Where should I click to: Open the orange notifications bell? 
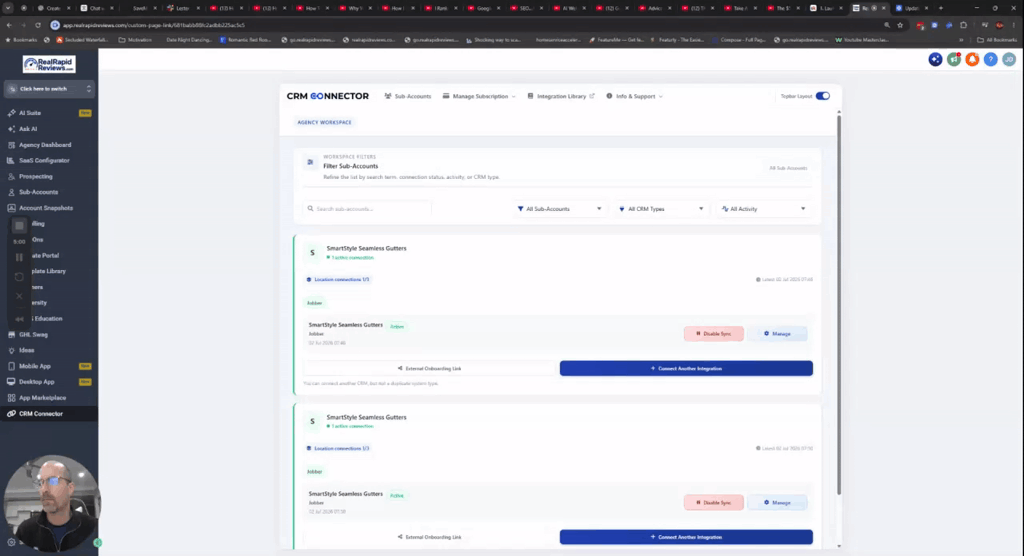pos(972,59)
